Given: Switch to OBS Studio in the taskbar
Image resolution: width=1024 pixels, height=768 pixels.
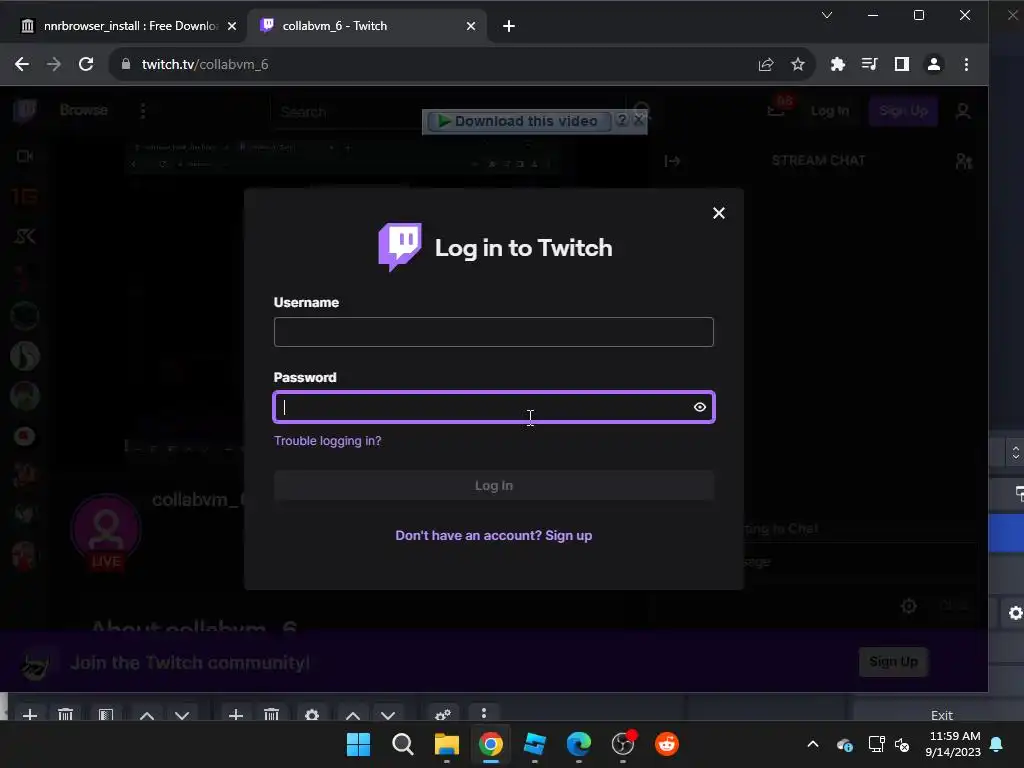Looking at the screenshot, I should 623,744.
